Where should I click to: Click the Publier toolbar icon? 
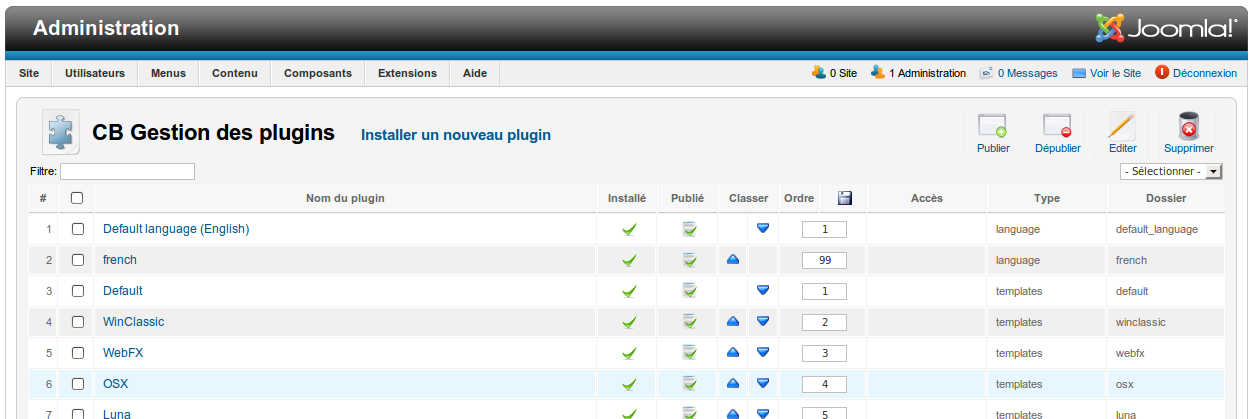click(992, 126)
